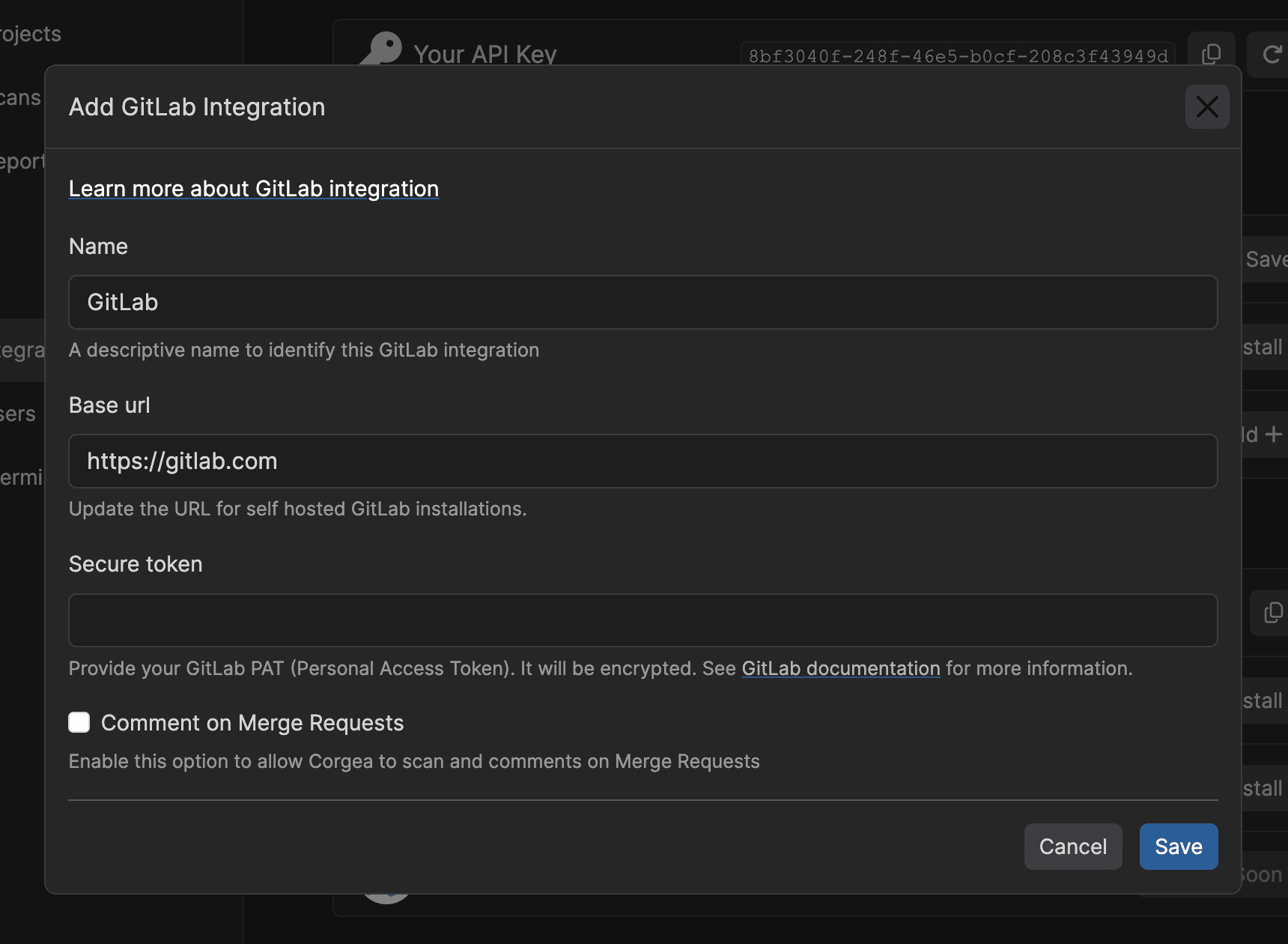1288x944 pixels.
Task: Enable the Comment on Merge Requests checkbox
Action: (79, 722)
